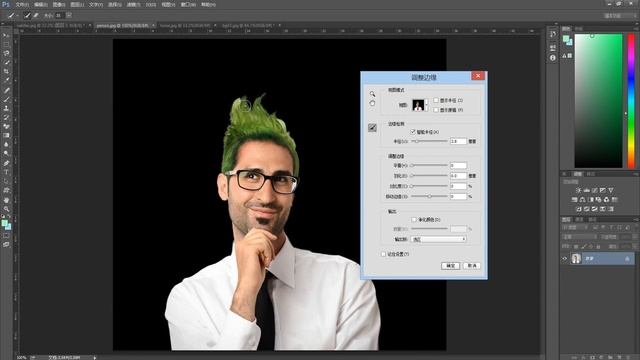Image resolution: width=640 pixels, height=360 pixels.
Task: Open the 文件 (File) menu
Action: (22, 5)
